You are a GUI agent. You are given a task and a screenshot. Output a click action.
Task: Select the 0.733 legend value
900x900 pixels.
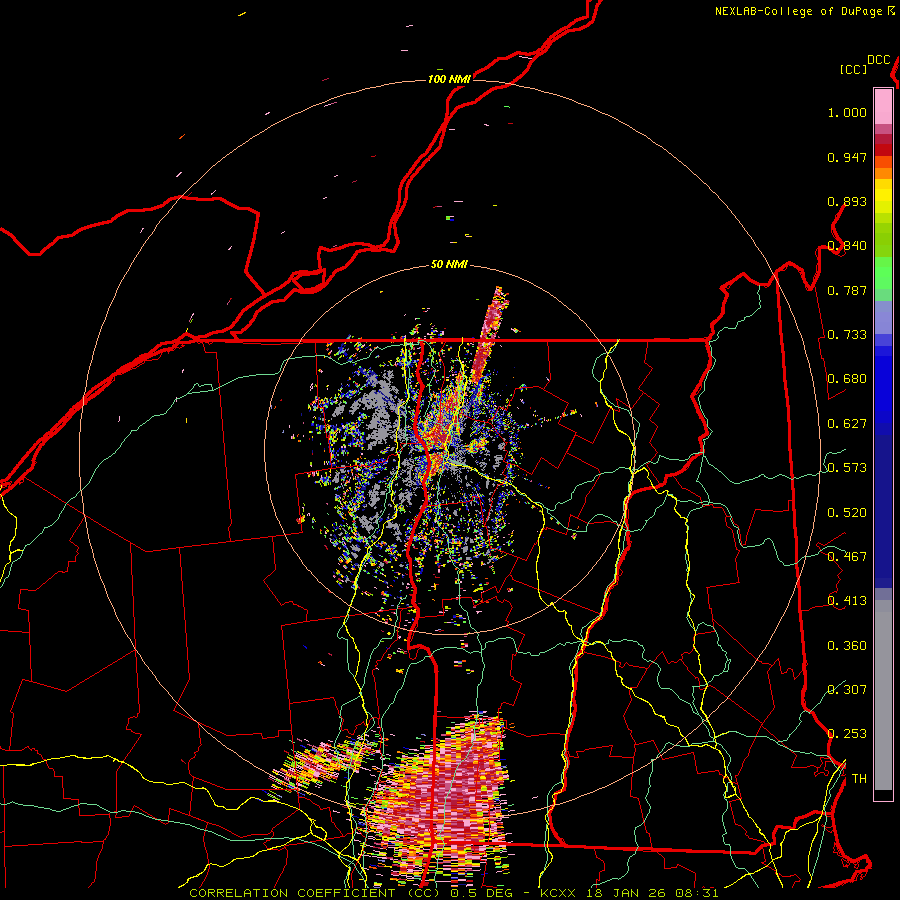(x=847, y=335)
